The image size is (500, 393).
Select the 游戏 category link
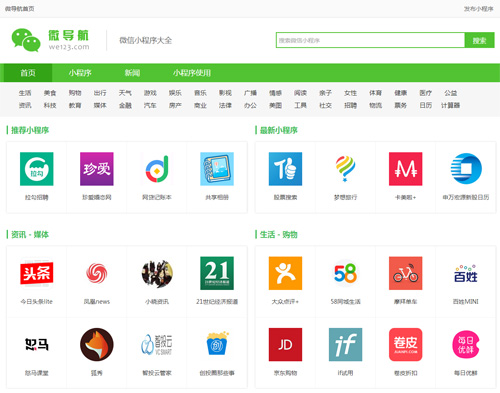[150, 93]
